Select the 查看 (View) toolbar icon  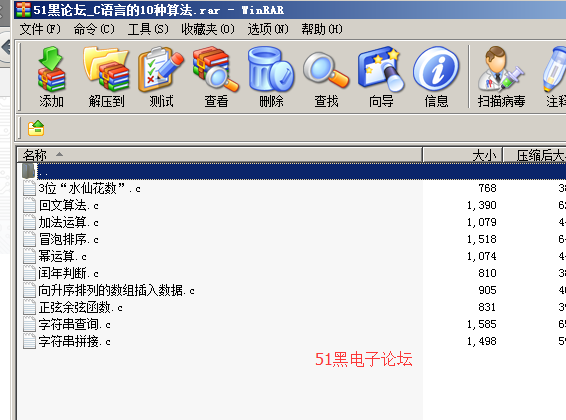pyautogui.click(x=216, y=76)
